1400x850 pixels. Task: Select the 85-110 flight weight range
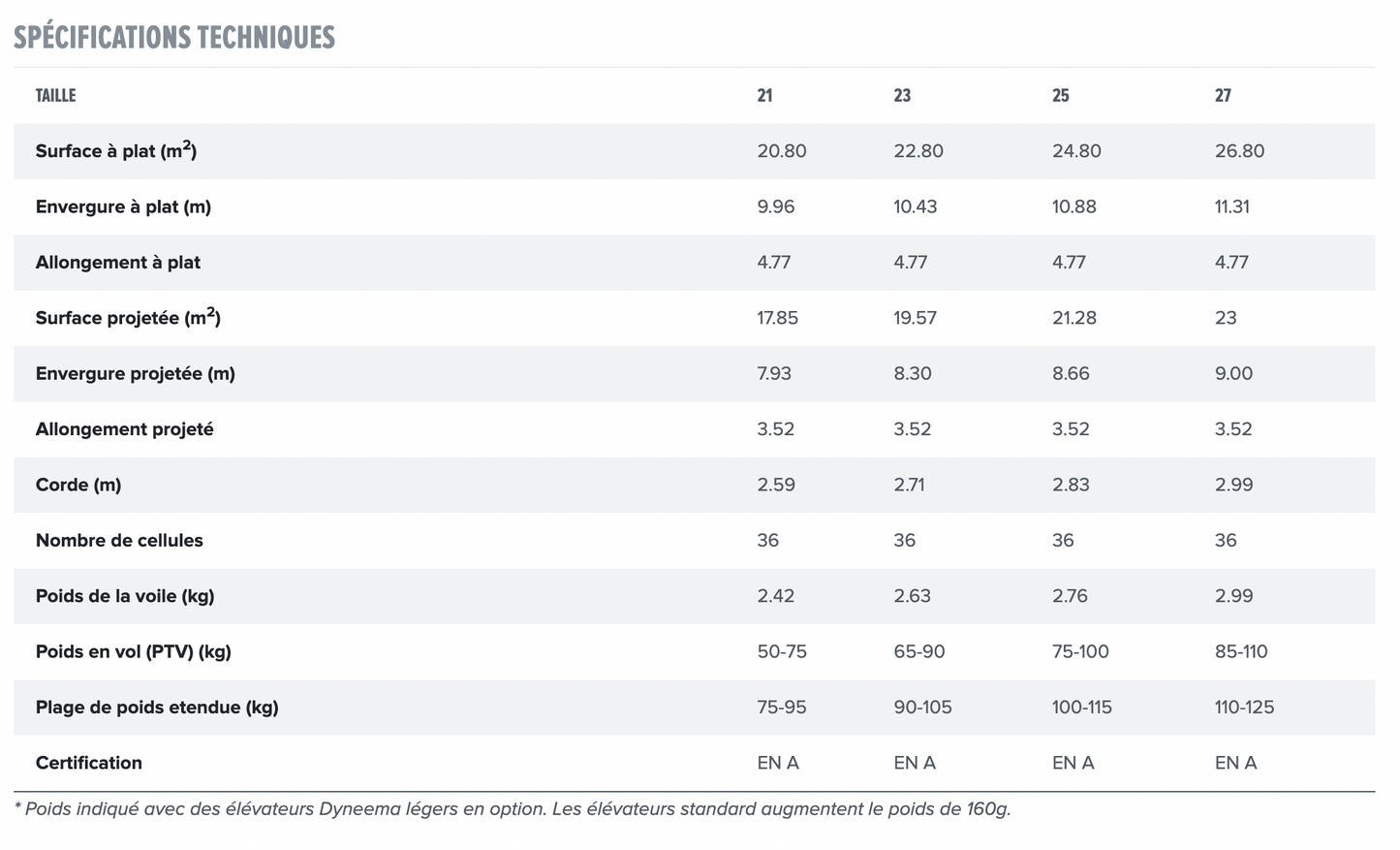point(1241,651)
